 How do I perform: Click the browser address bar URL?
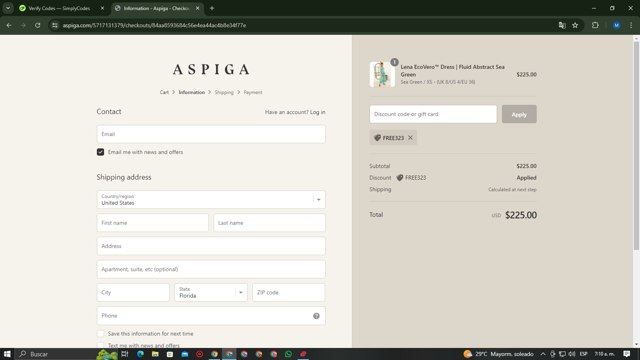point(154,25)
